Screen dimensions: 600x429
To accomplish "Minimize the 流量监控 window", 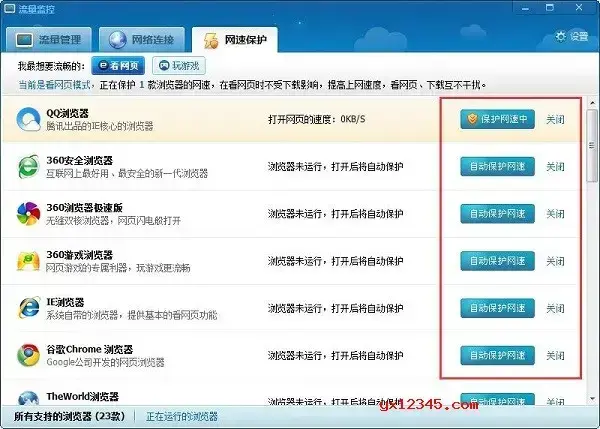I will [525, 8].
